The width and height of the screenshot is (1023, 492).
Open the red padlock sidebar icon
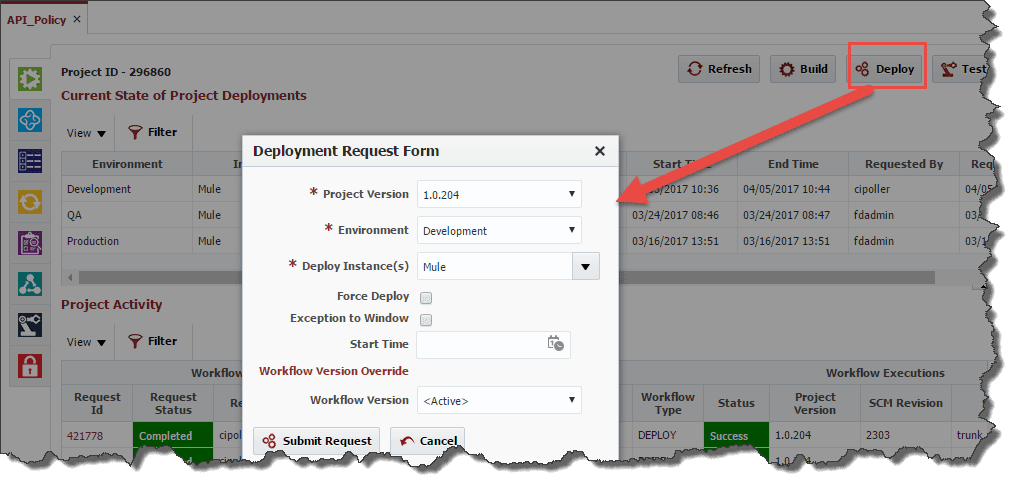[30, 366]
